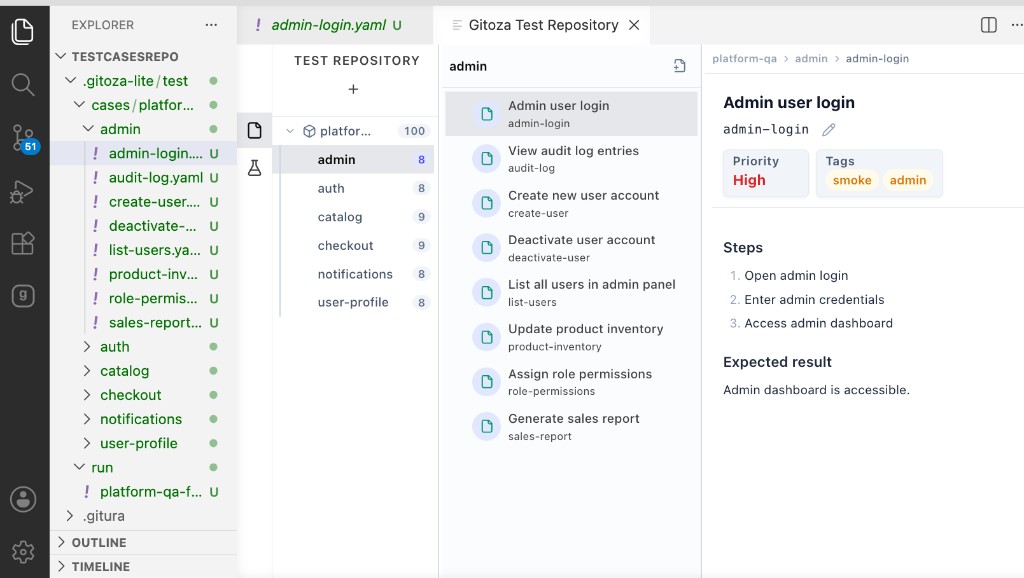1024x578 pixels.
Task: Open Source Control with badge 51
Action: tap(24, 138)
